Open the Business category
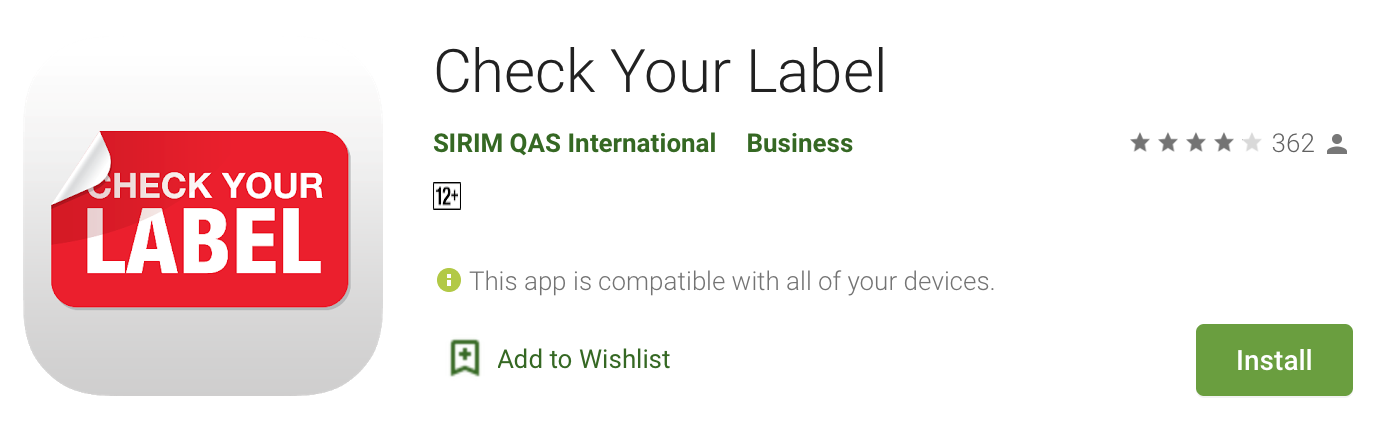 [800, 144]
